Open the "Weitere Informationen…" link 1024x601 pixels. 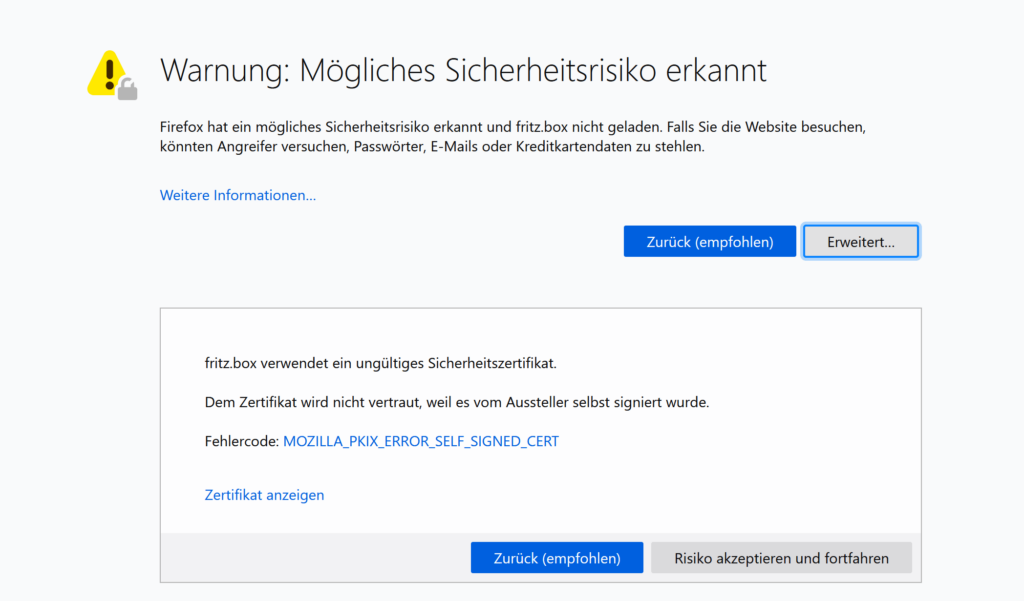click(x=238, y=195)
